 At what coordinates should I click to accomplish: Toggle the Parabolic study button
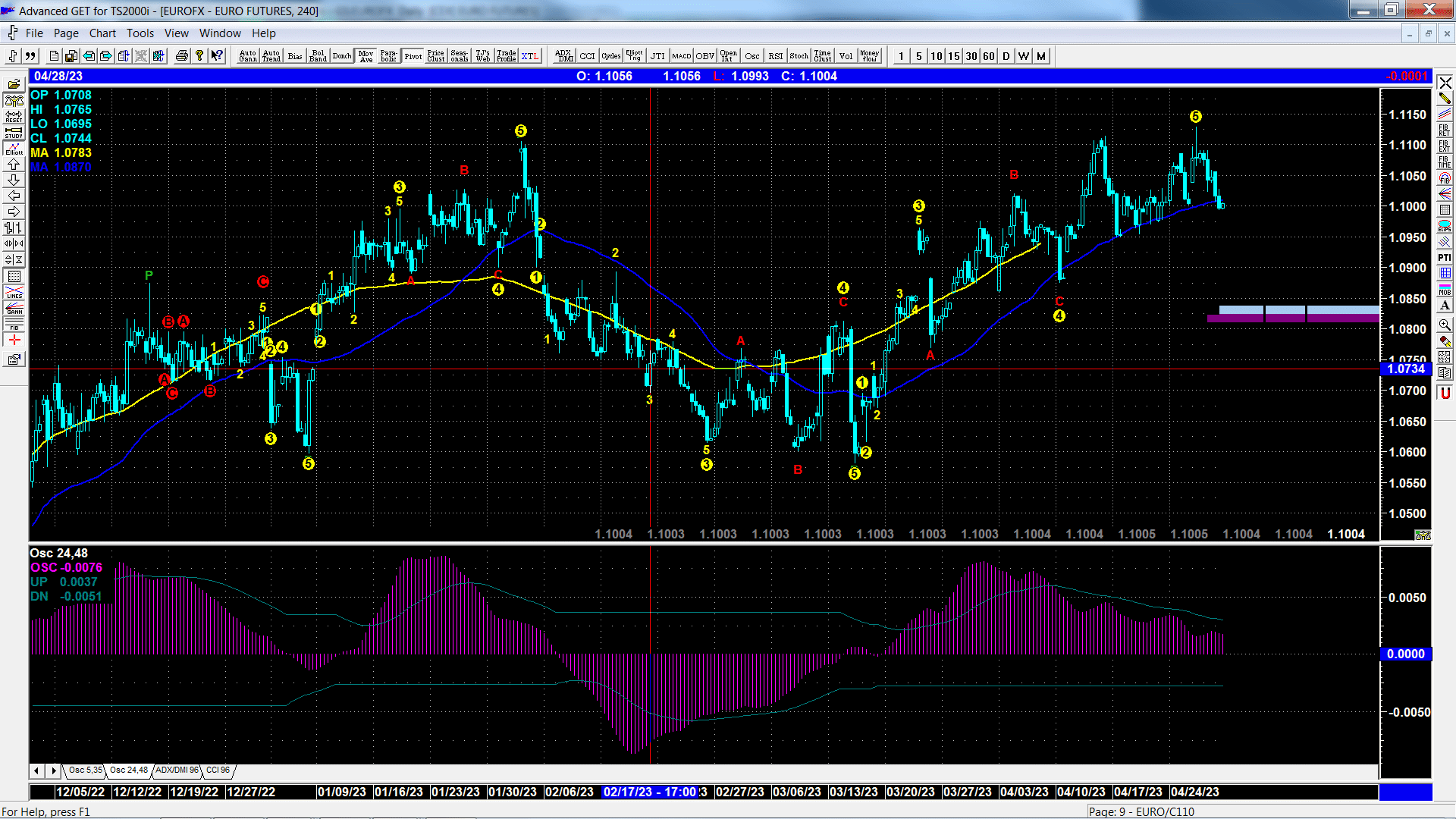click(388, 56)
